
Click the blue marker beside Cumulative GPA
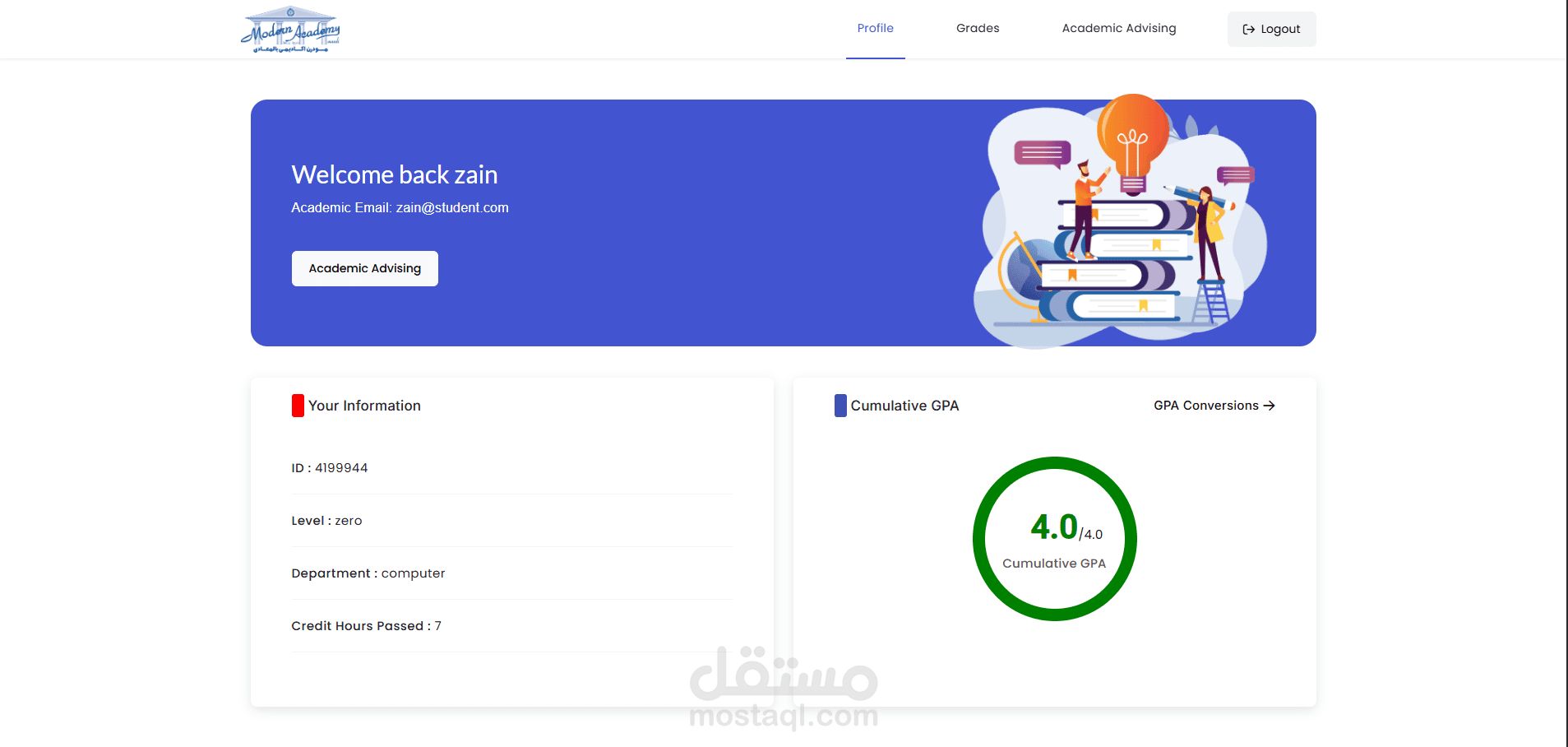(840, 406)
